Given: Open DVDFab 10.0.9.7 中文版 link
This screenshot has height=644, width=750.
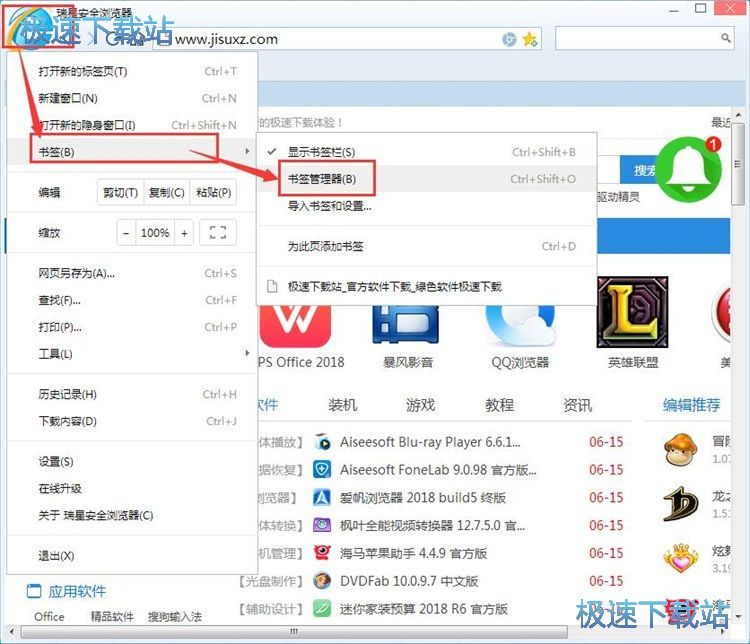Looking at the screenshot, I should pos(409,581).
